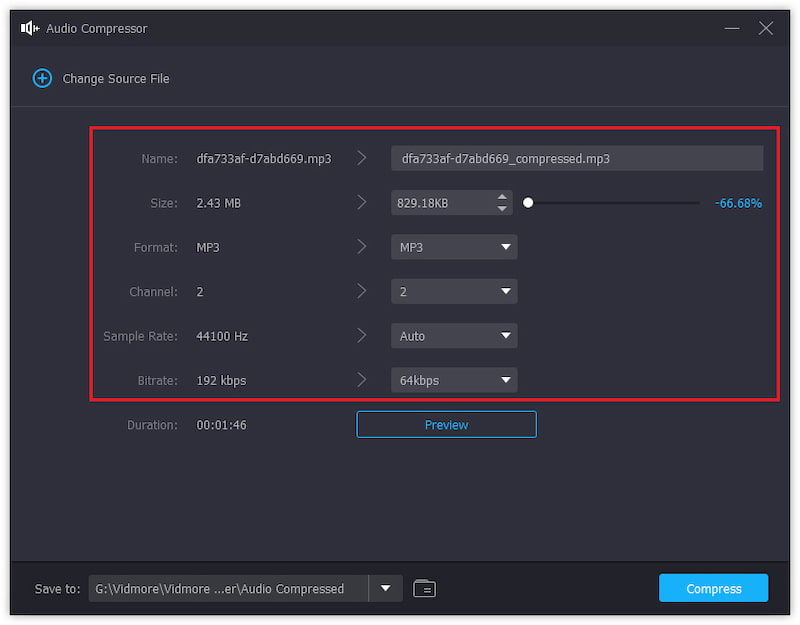Click the Audio Compressor speaker icon in title bar
The image size is (800, 625).
point(30,28)
